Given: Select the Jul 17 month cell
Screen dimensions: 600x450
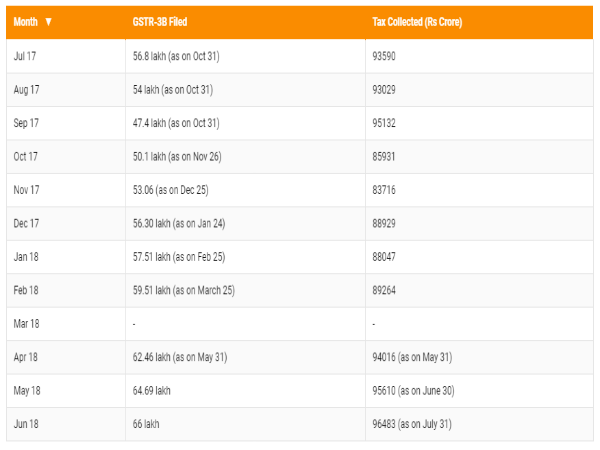Looking at the screenshot, I should point(25,56).
